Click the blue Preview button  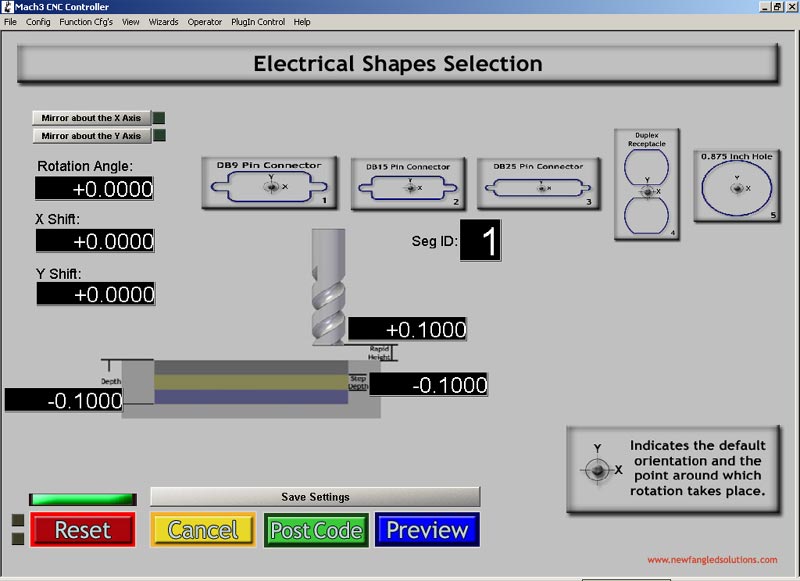tap(428, 530)
